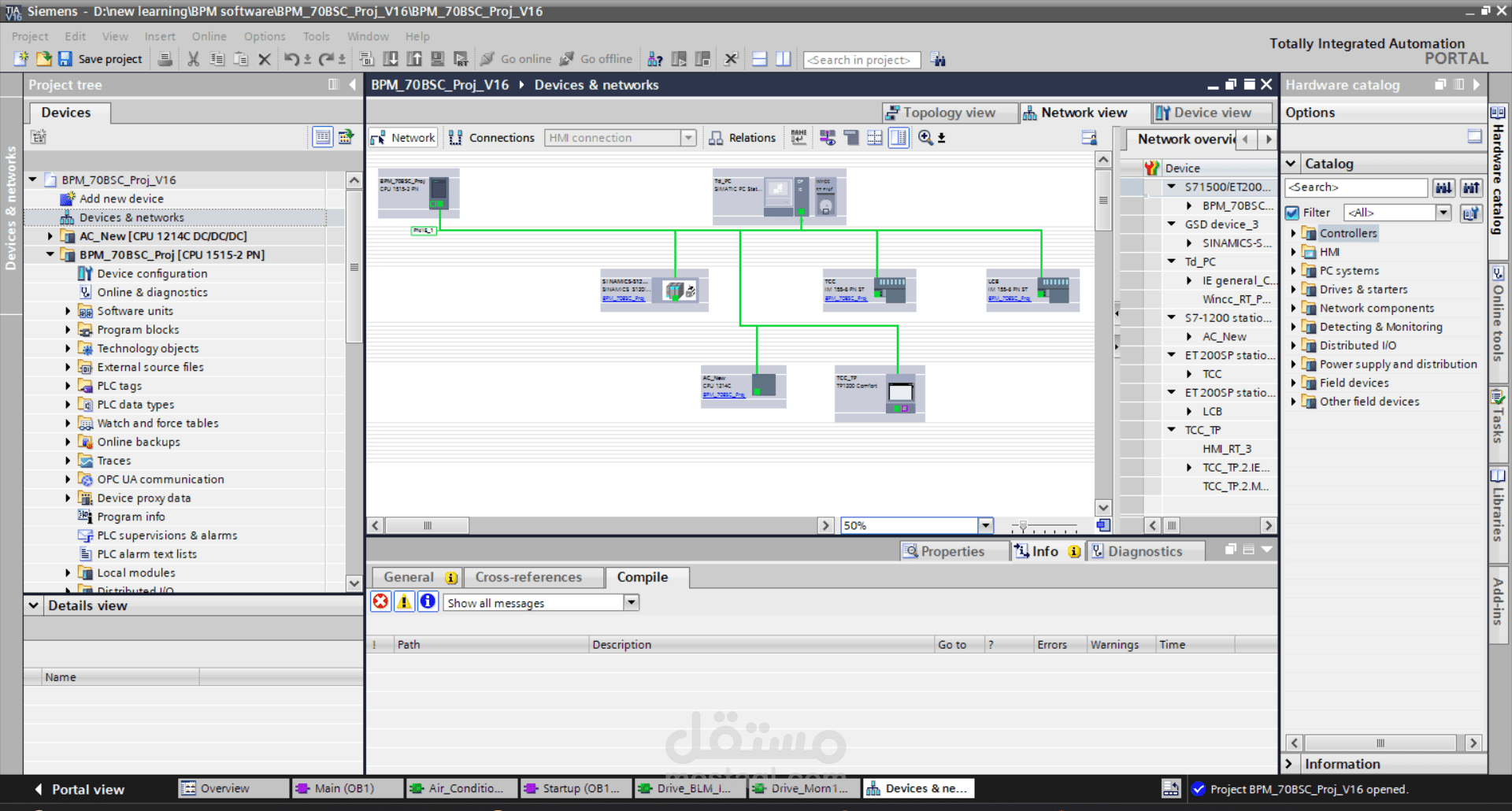Click the Go offline button
Image resolution: width=1512 pixels, height=811 pixels.
pos(596,59)
